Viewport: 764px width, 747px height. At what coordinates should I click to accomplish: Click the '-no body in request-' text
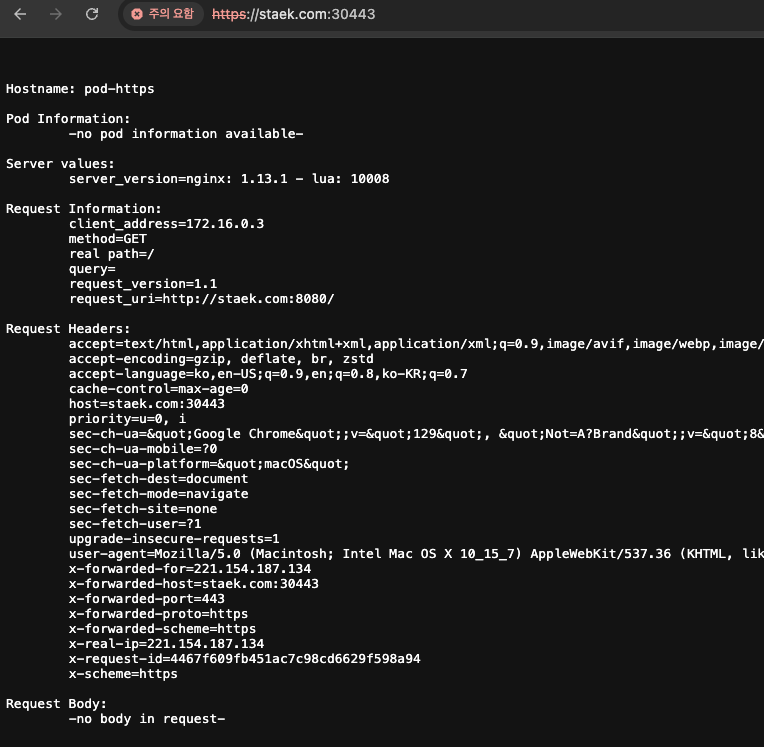(x=146, y=719)
